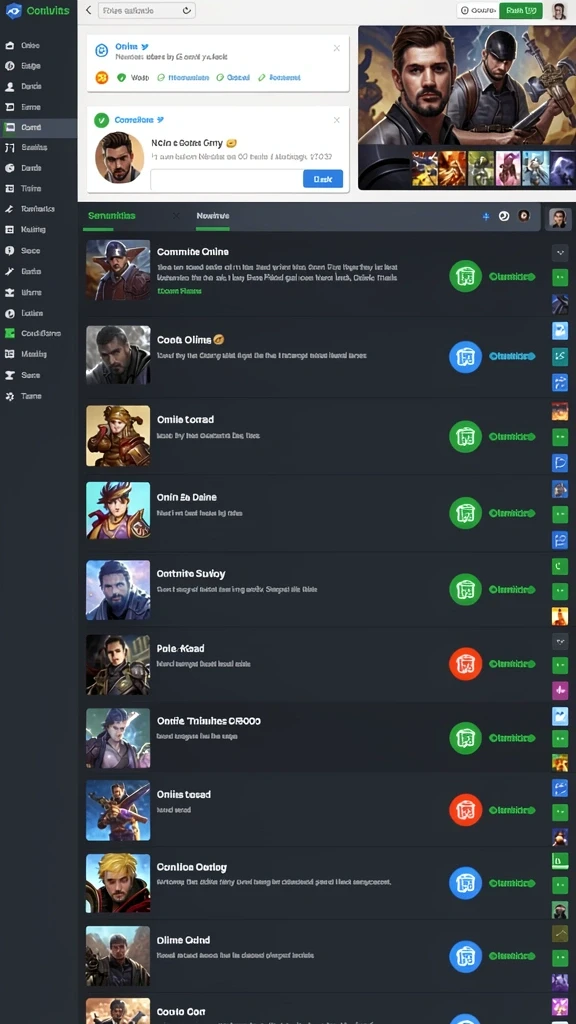Close the first Onine notification card
The image size is (576, 1024).
pyautogui.click(x=336, y=48)
